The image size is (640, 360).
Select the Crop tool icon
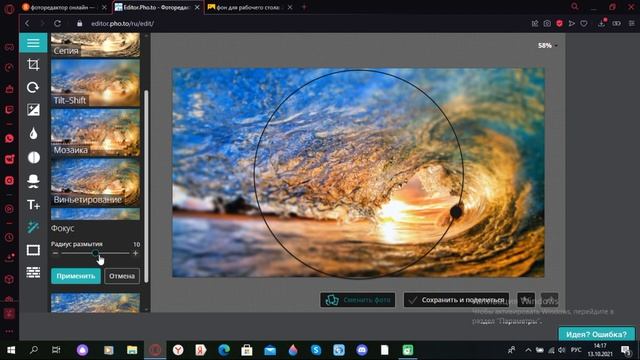[33, 64]
